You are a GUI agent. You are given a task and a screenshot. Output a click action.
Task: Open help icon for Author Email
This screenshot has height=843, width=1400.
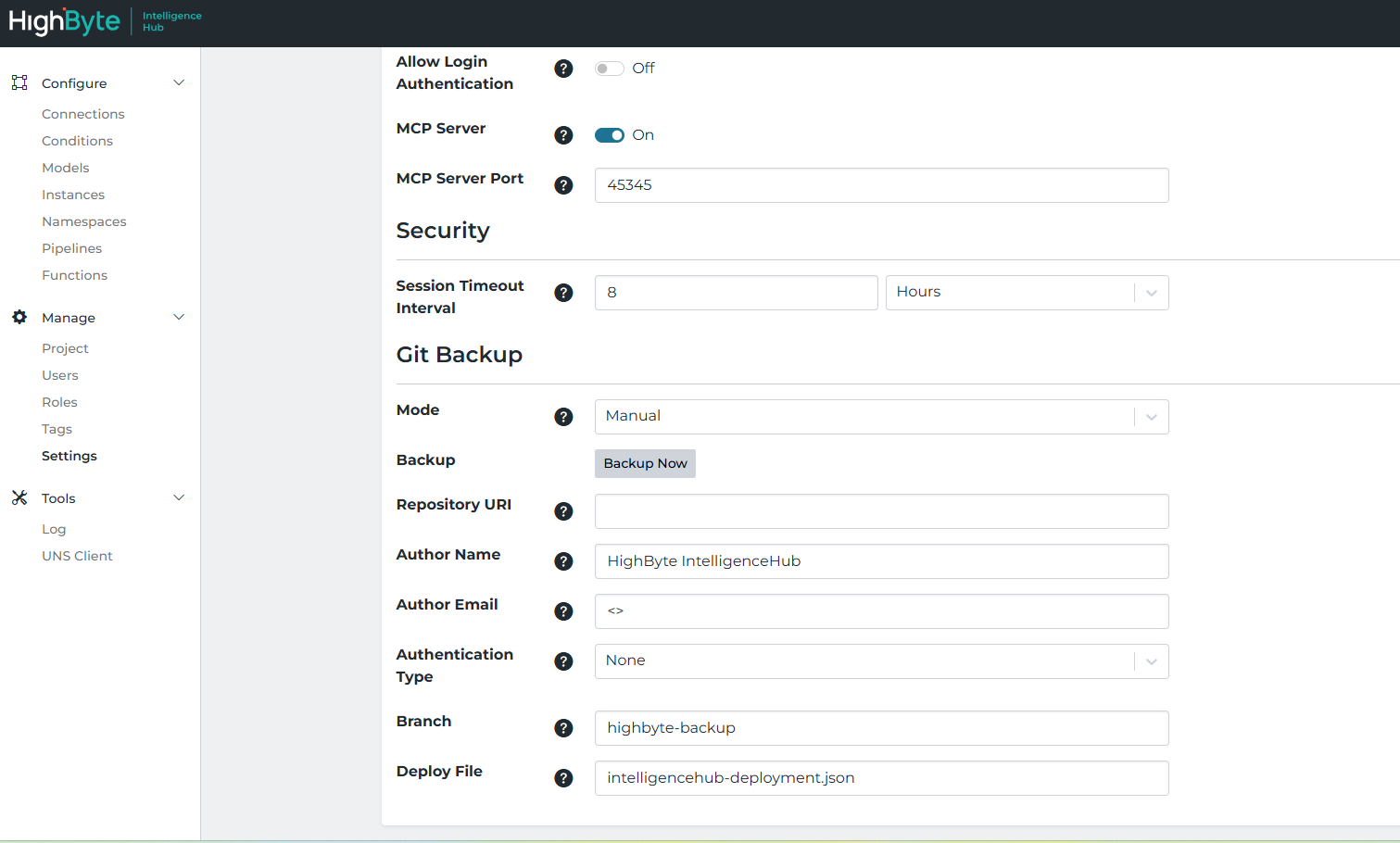click(x=563, y=611)
